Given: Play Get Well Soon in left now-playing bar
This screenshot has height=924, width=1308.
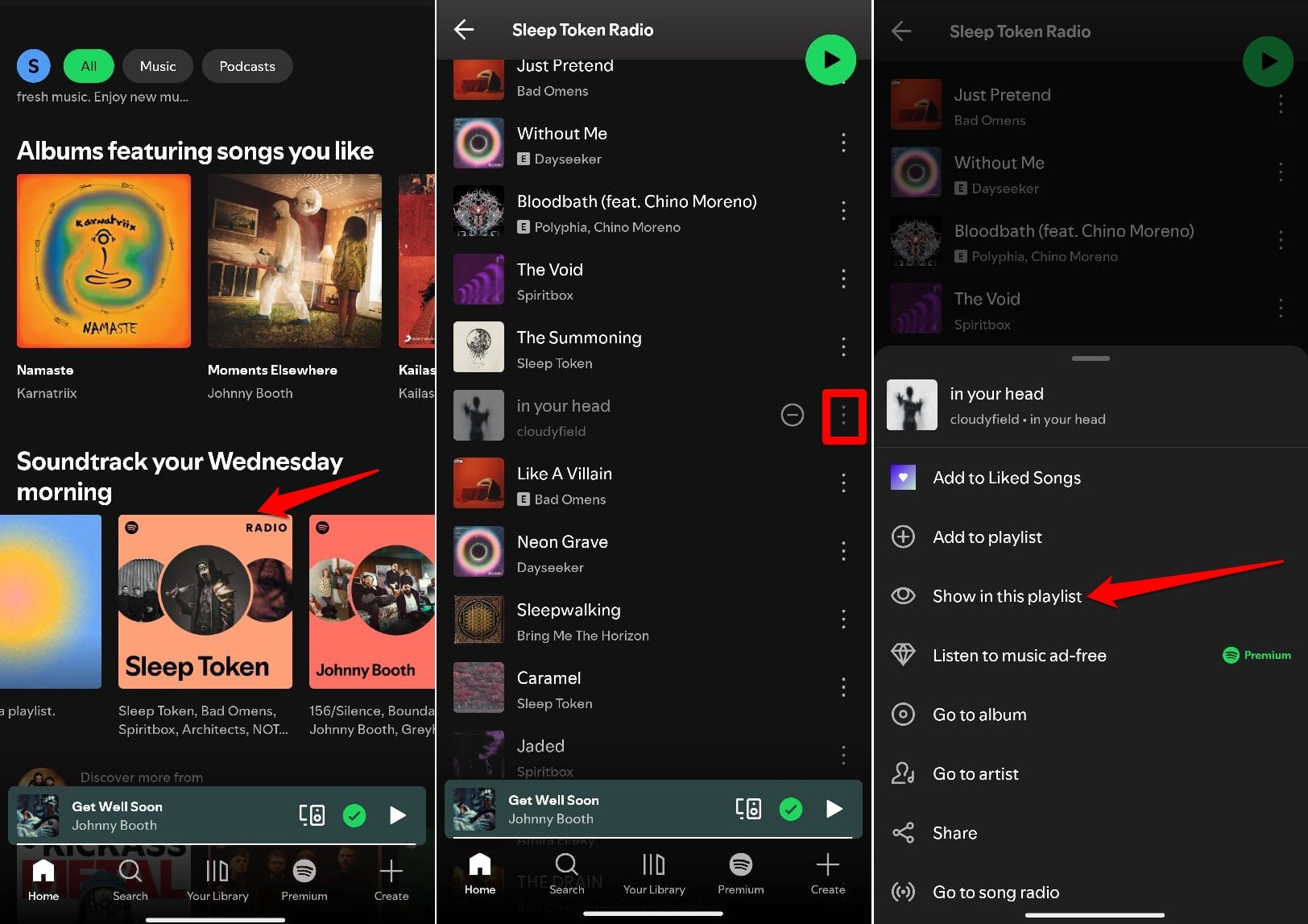Looking at the screenshot, I should (x=397, y=815).
